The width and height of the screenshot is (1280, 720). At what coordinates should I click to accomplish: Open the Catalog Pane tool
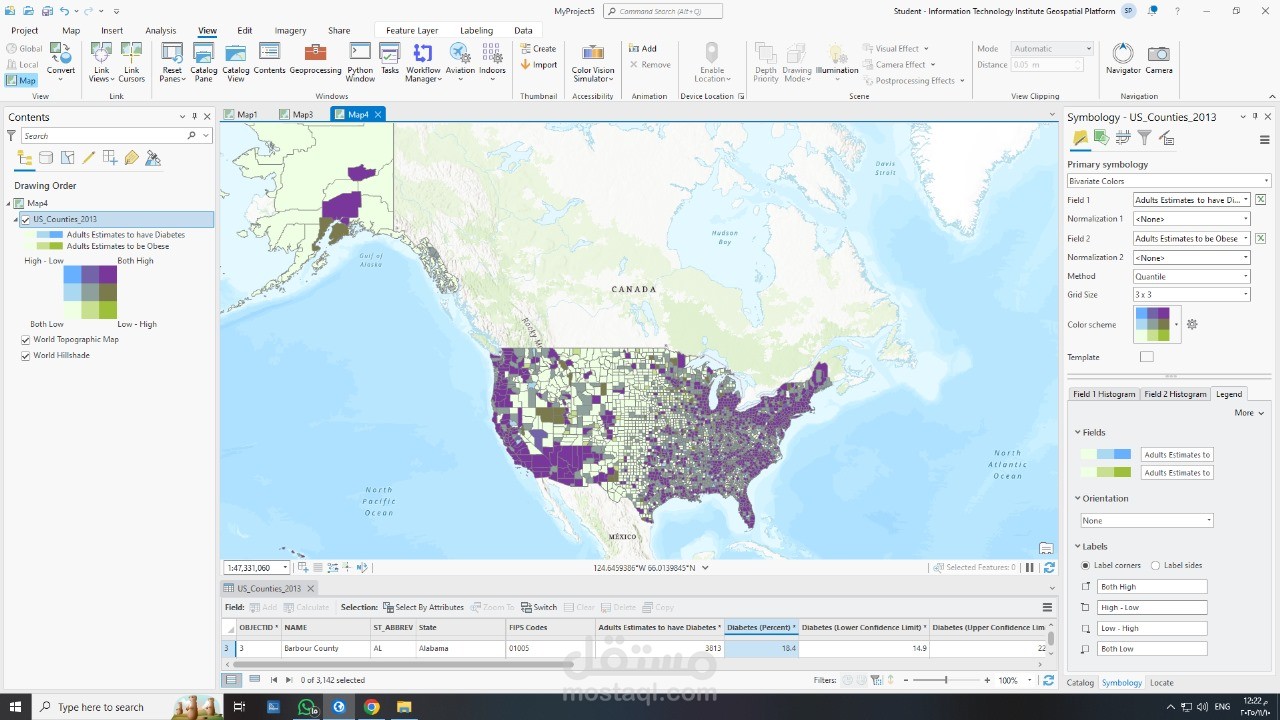pos(204,61)
